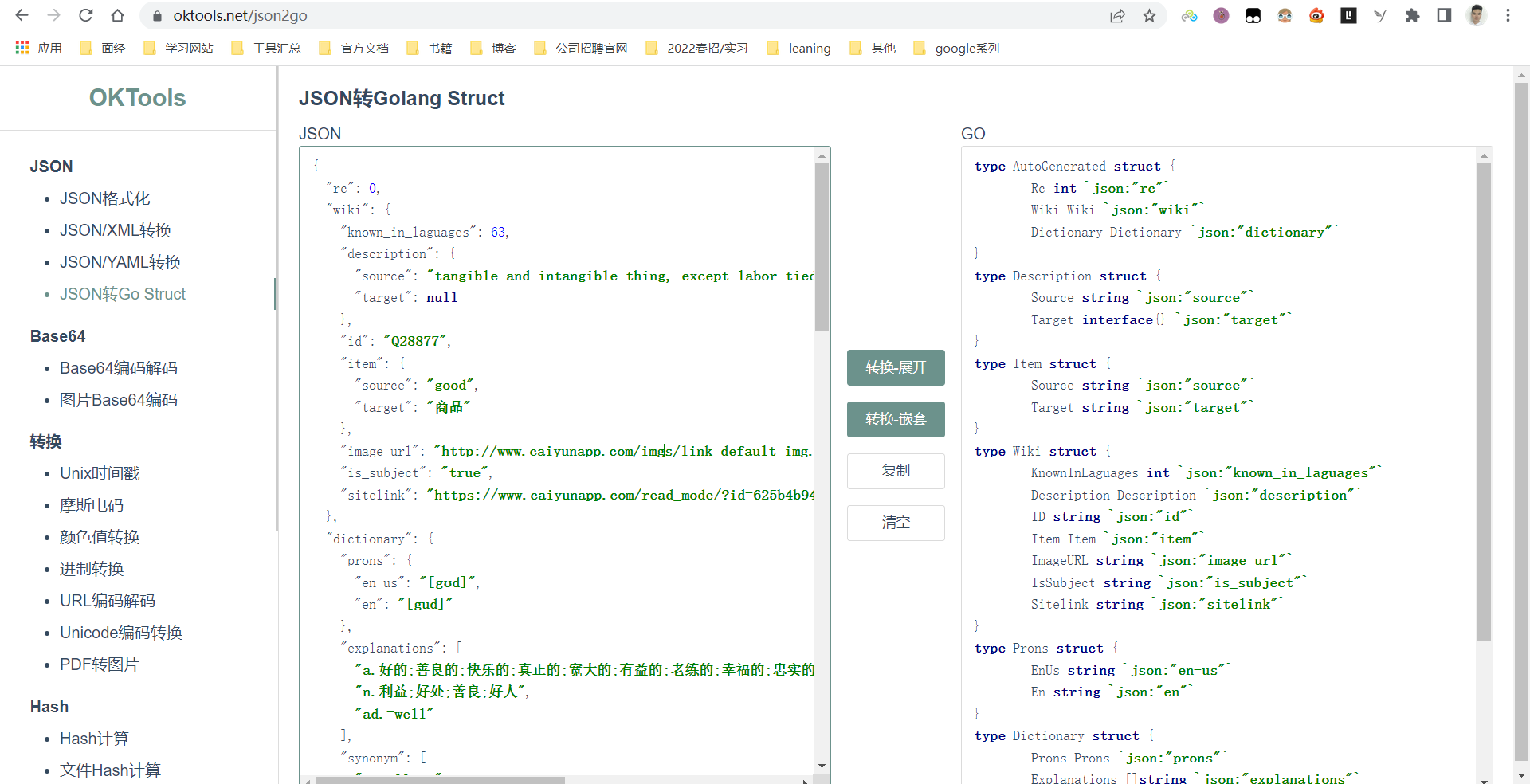This screenshot has width=1530, height=784.
Task: Open the Weibo extension icon
Action: 1316,16
